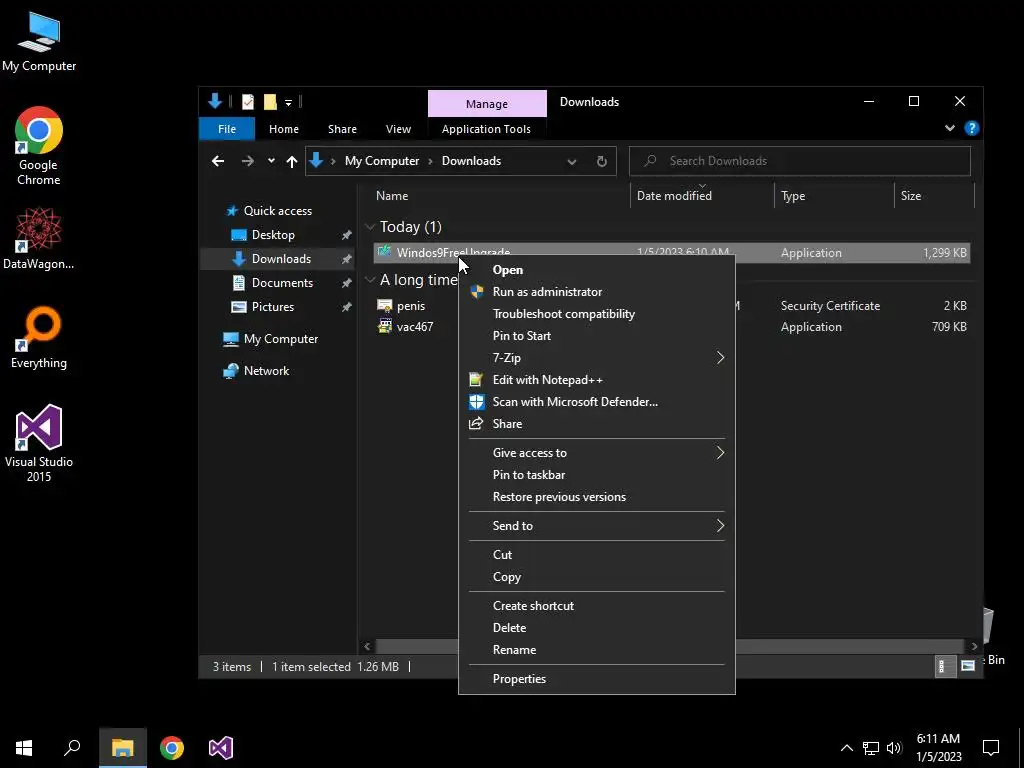Viewport: 1024px width, 768px height.
Task: Expand the ribbon with the chevron
Action: coord(950,129)
